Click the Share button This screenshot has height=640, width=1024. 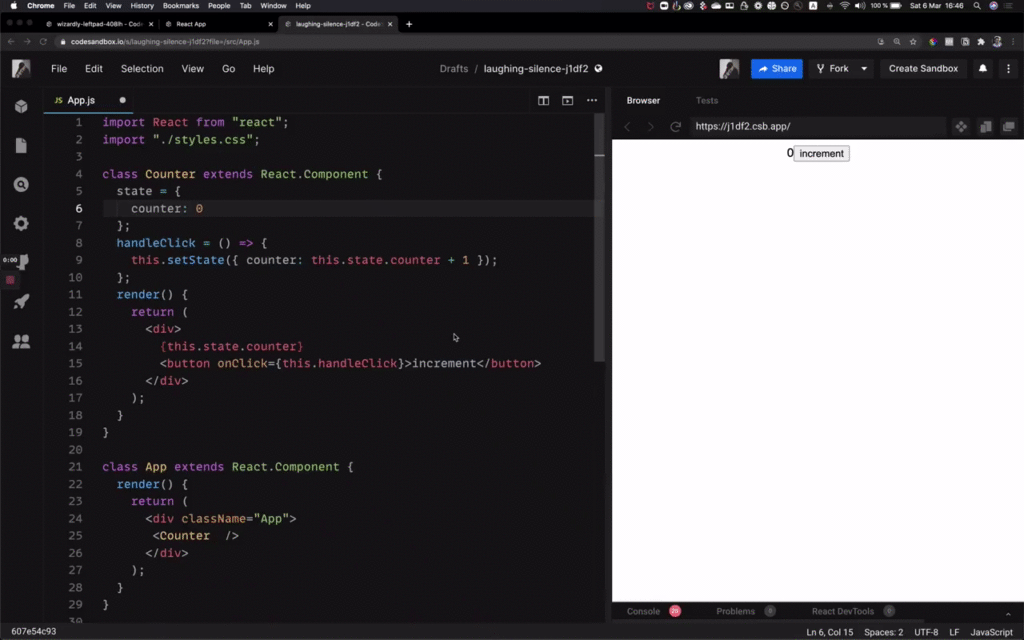coord(776,69)
